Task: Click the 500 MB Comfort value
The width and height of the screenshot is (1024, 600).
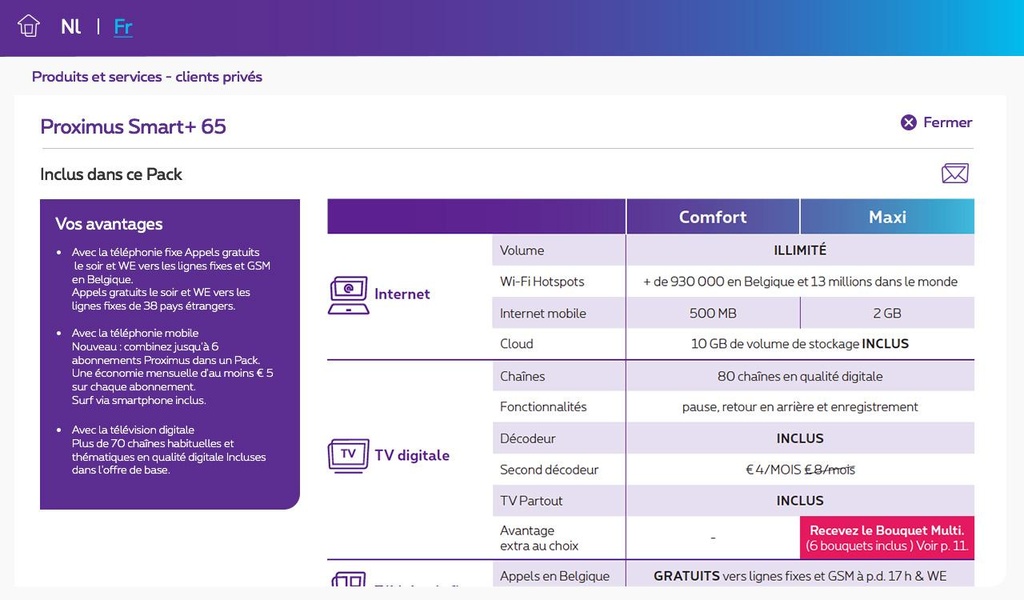Action: tap(712, 313)
